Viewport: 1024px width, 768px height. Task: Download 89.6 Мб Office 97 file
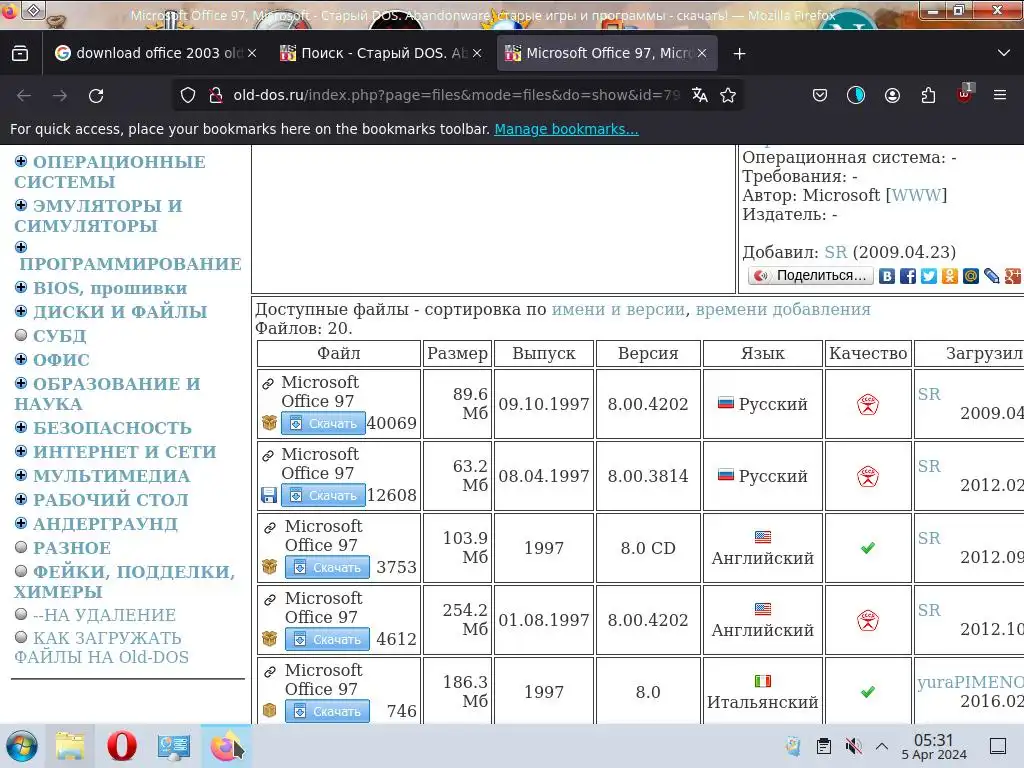(x=323, y=424)
